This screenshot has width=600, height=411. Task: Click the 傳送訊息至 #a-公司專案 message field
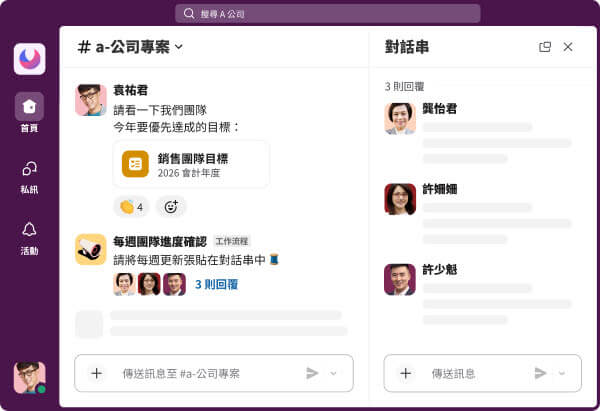(200, 373)
